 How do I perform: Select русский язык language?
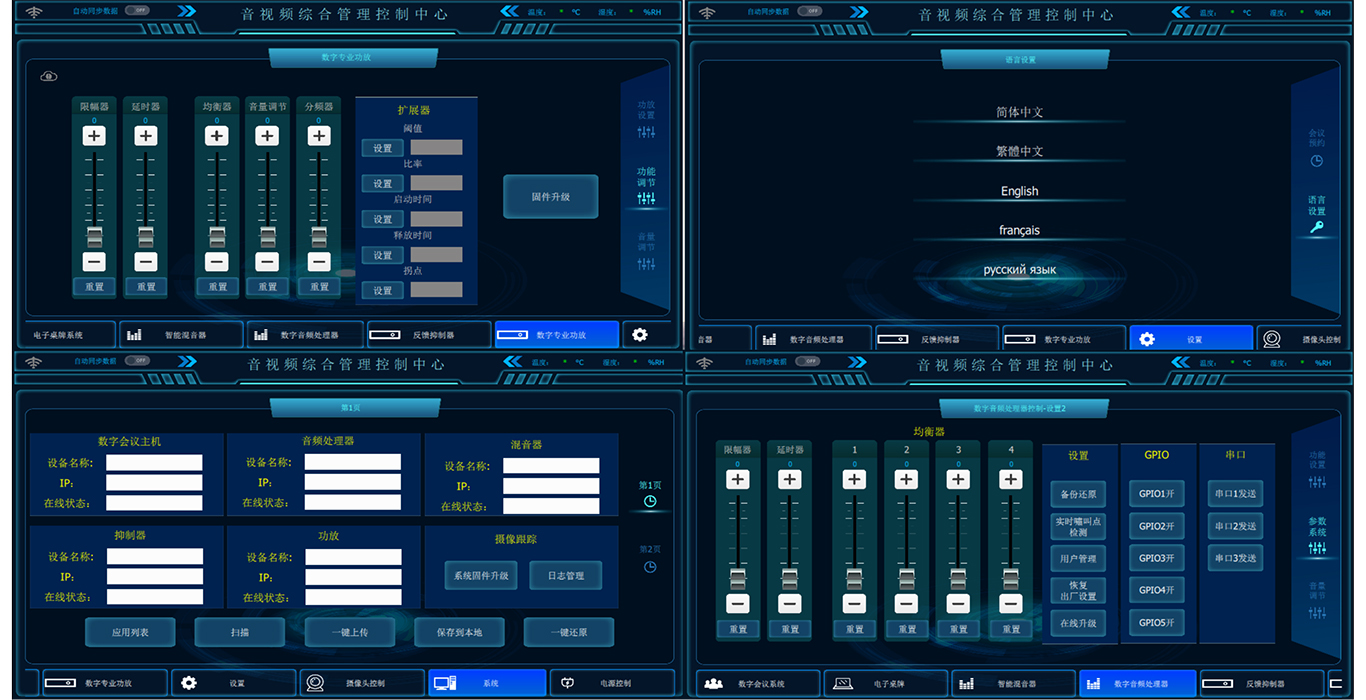click(1020, 270)
